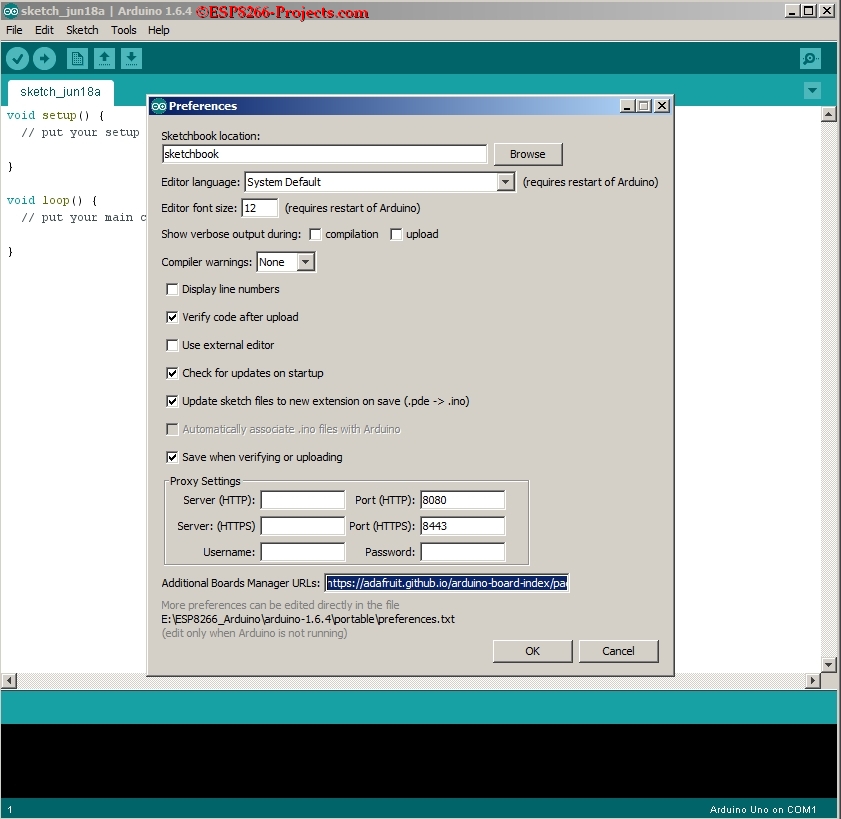This screenshot has height=819, width=841.
Task: Open the File menu
Action: click(14, 30)
